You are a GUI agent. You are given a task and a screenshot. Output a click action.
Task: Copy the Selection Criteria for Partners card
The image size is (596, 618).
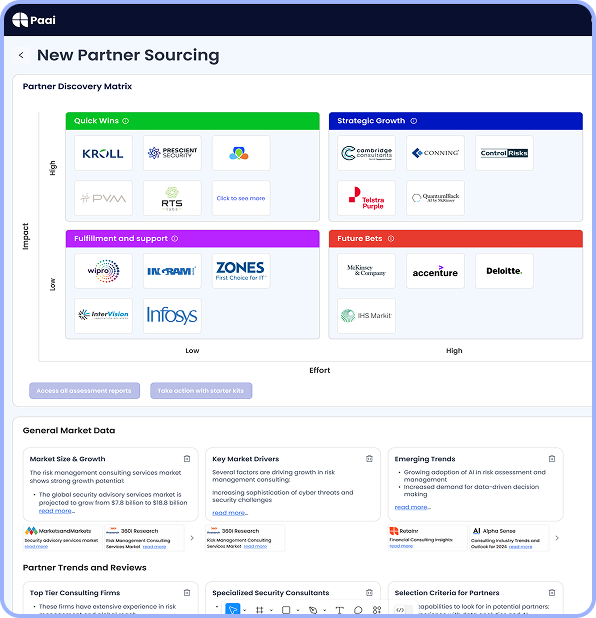coord(552,593)
